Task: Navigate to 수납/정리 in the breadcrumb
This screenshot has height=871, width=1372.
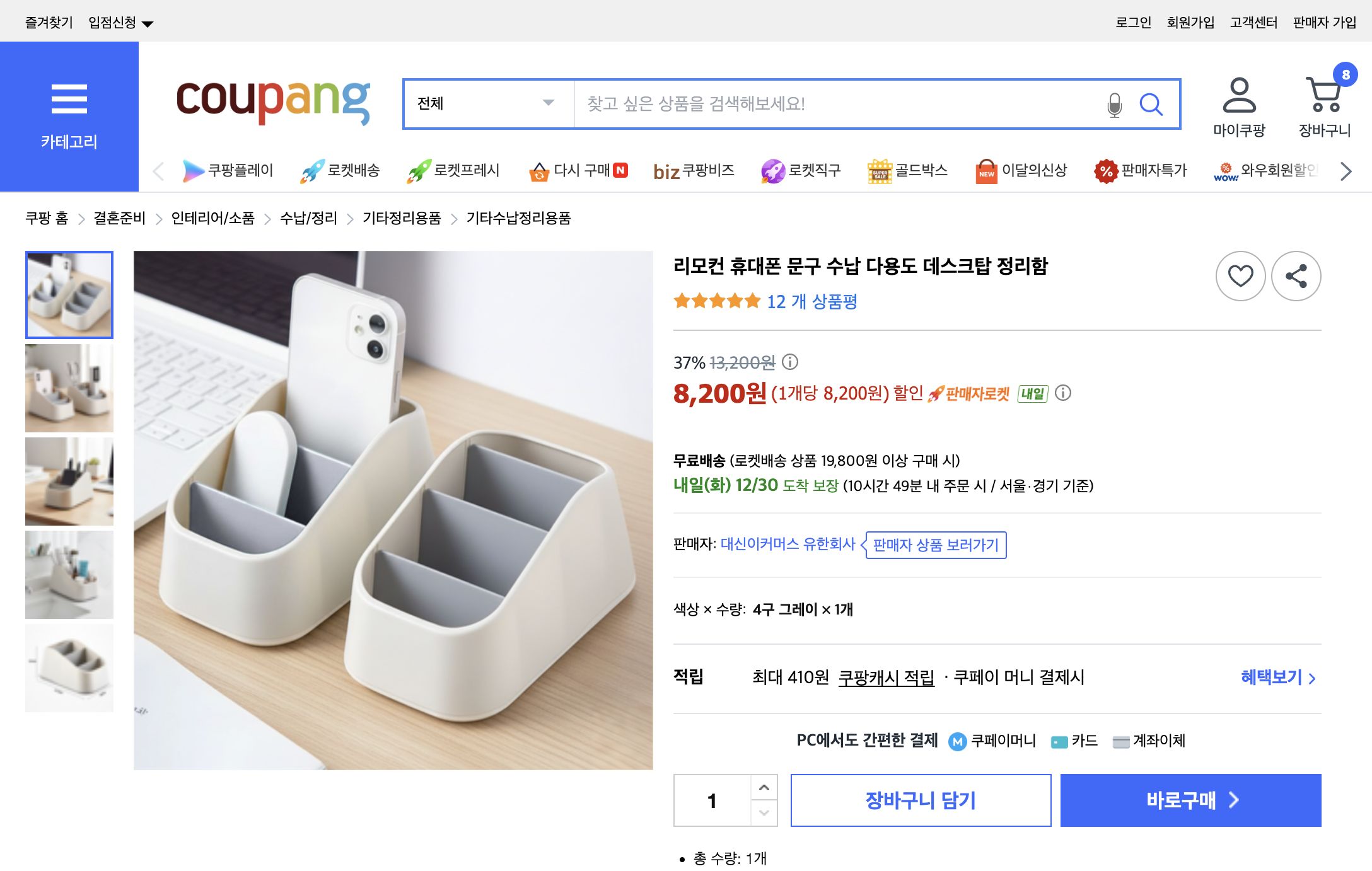Action: click(309, 219)
